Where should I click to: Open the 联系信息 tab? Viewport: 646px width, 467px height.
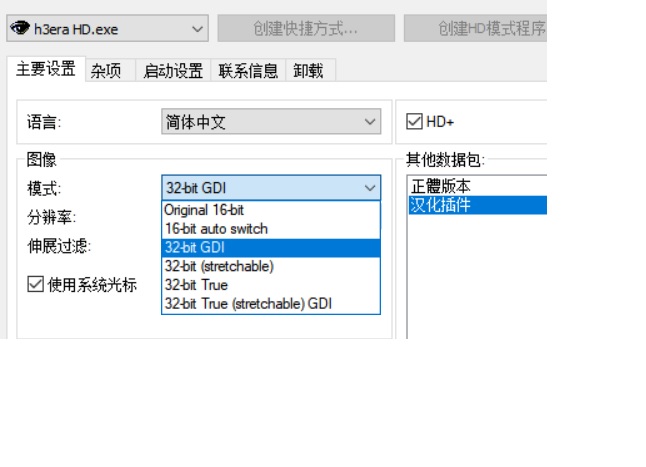click(248, 70)
